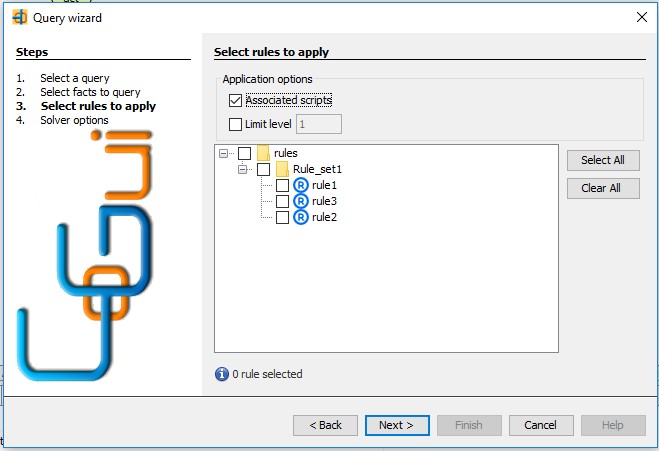Click the Limit level number field
This screenshot has width=659, height=451.
319,124
